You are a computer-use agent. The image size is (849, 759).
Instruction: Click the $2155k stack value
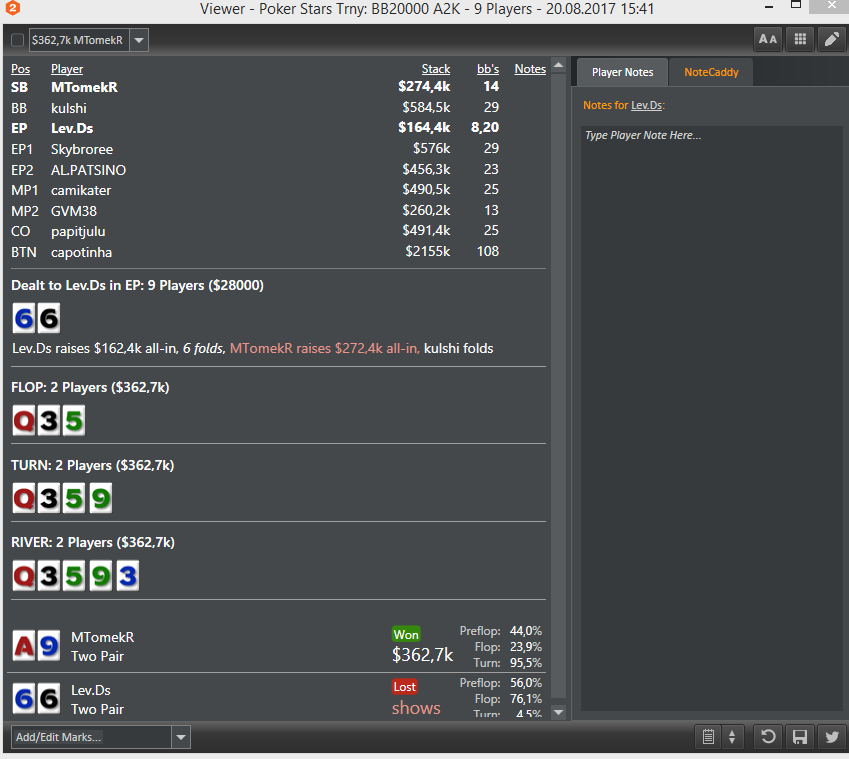pyautogui.click(x=428, y=251)
